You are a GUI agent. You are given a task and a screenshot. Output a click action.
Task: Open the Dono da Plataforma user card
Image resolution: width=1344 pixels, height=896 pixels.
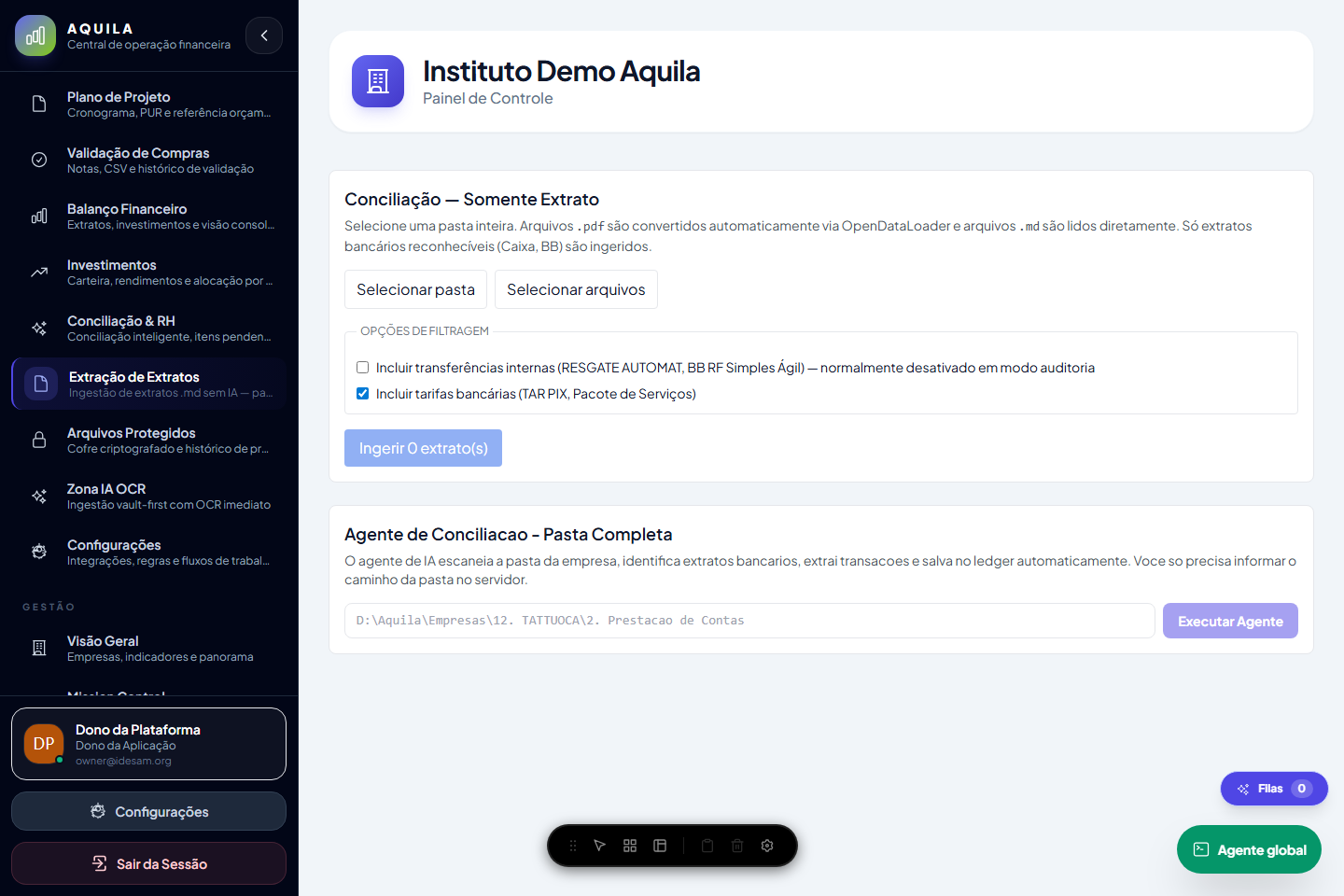[149, 744]
